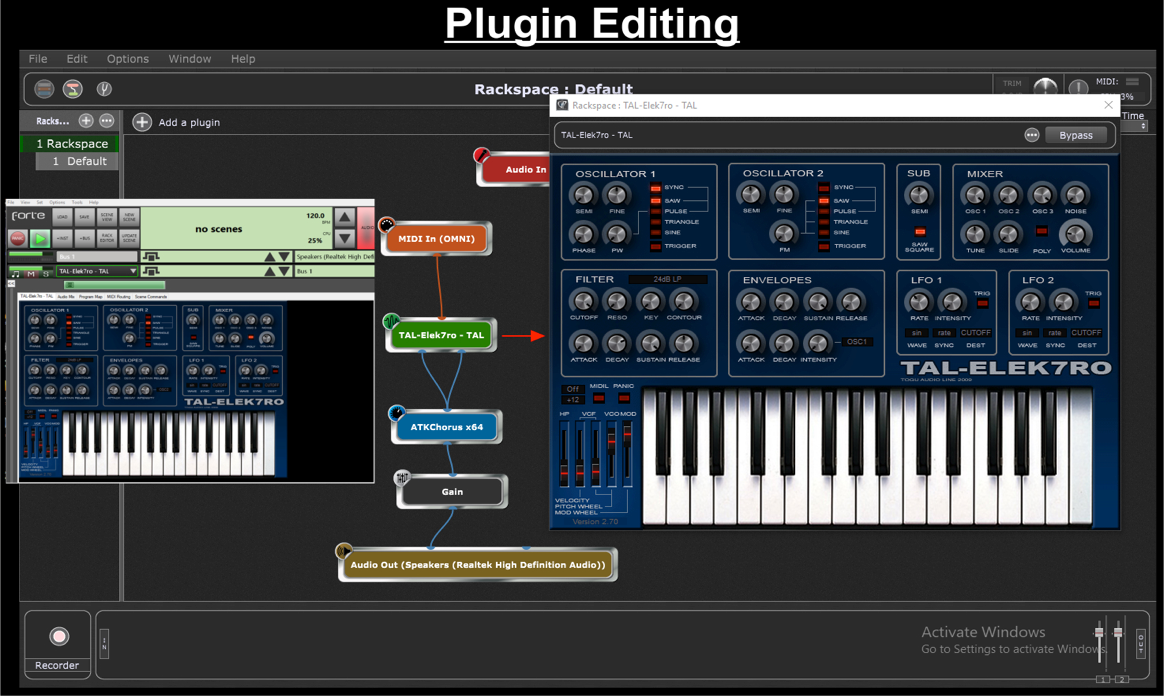Click the Filter RESO knob
This screenshot has height=696, width=1164.
tap(616, 301)
